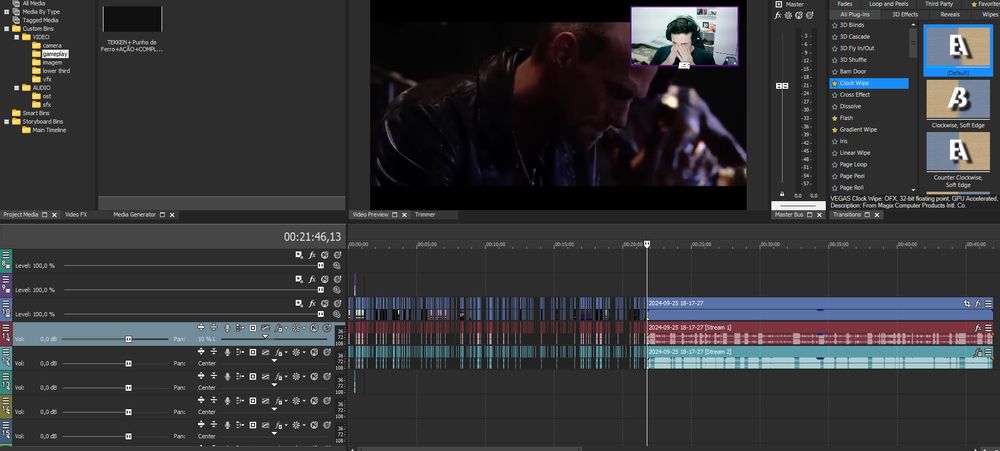Viewport: 1000px width, 451px height.
Task: Undock the Project Media window
Action: (45, 215)
